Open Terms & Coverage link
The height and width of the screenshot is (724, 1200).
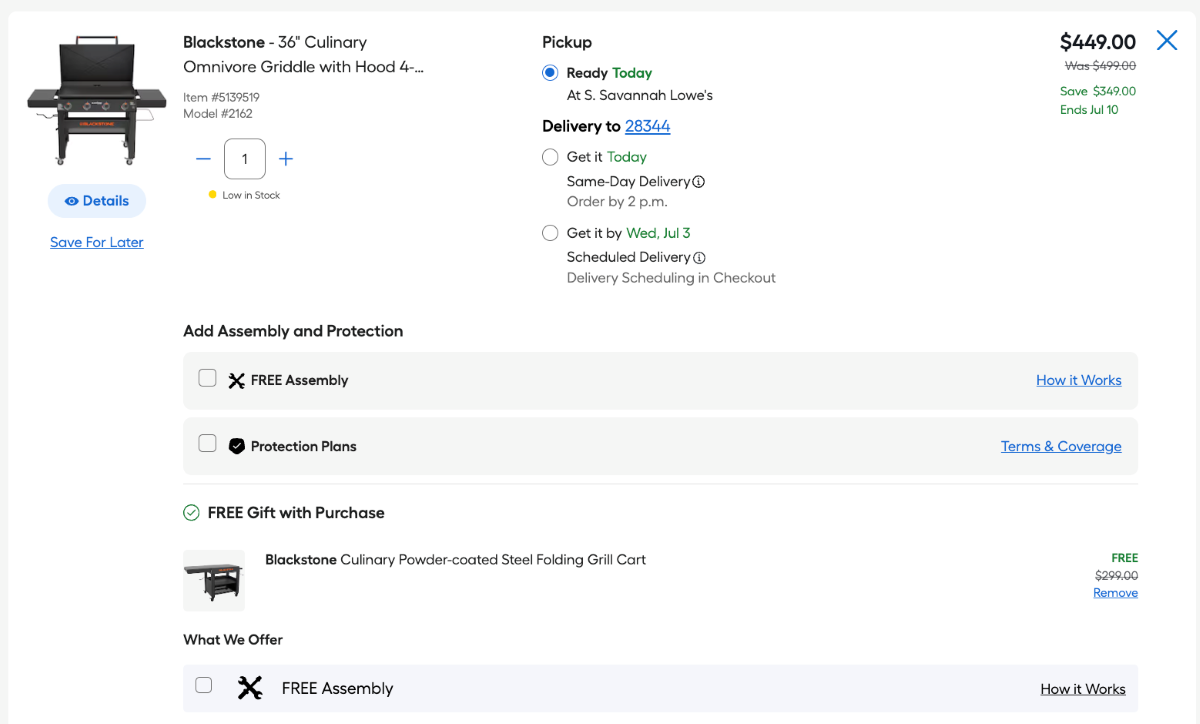tap(1060, 446)
